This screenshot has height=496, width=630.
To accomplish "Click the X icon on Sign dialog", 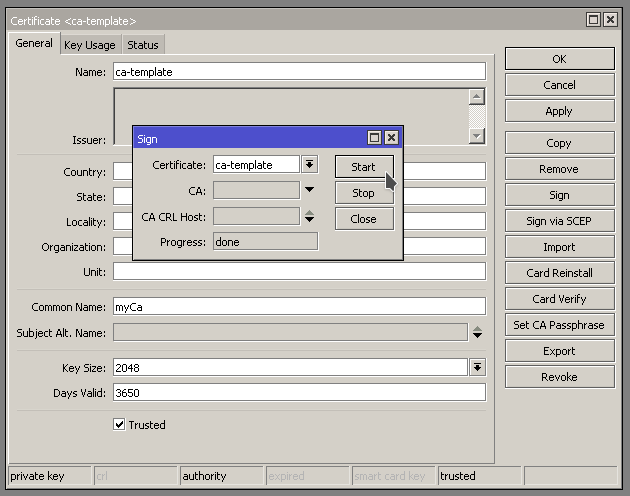I will 391,138.
